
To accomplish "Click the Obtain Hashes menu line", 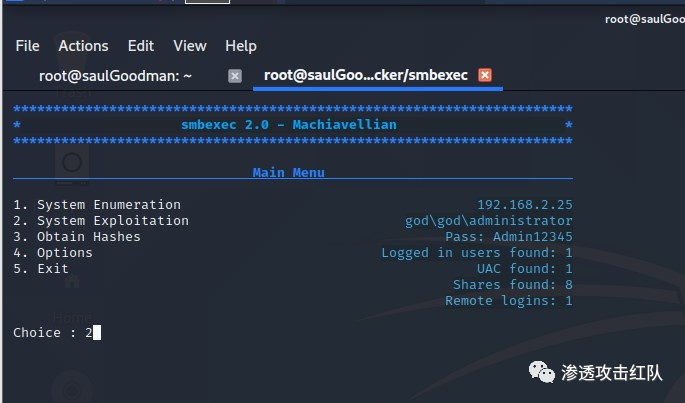I will (77, 237).
